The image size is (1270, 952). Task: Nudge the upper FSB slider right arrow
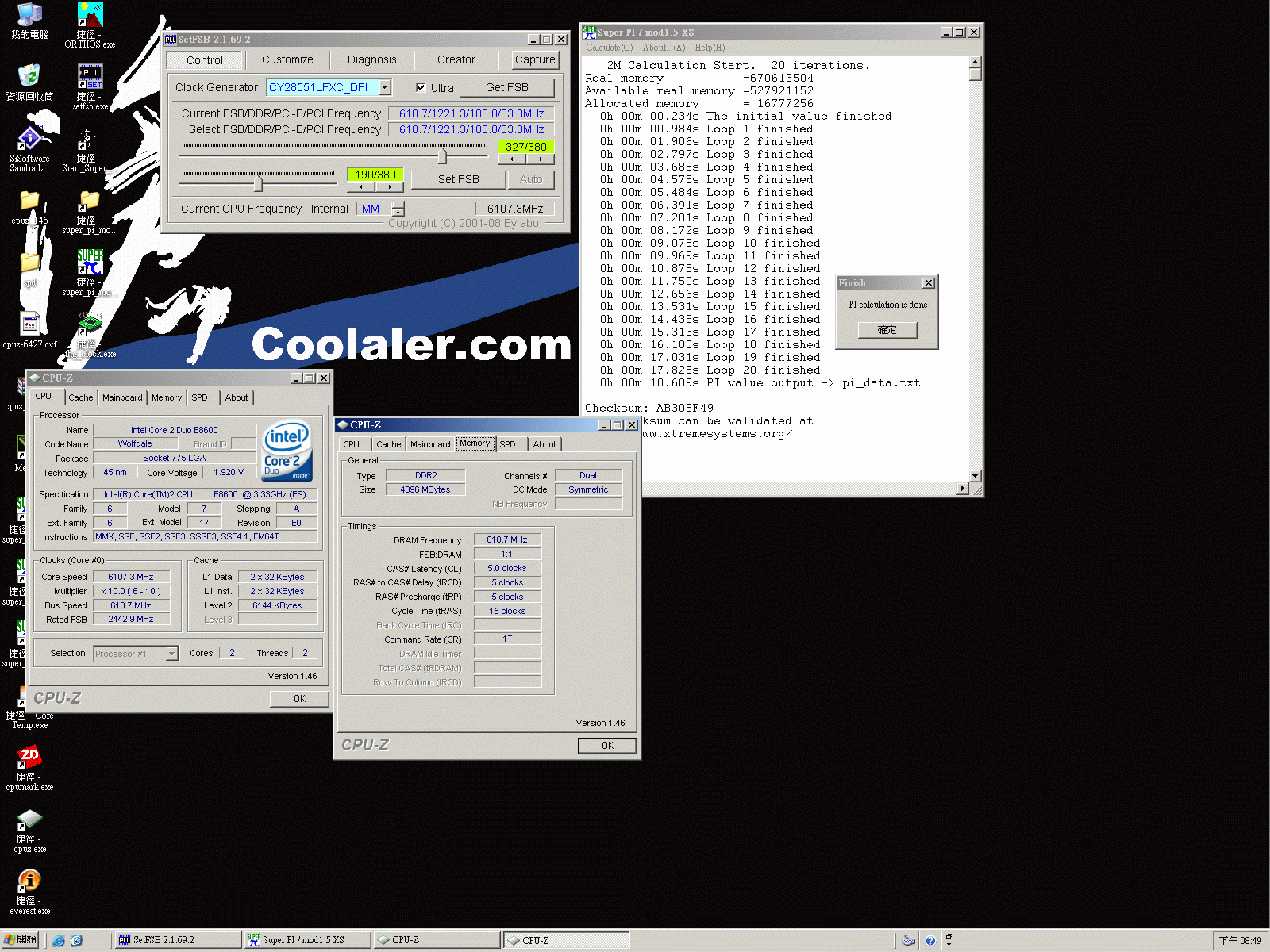tap(540, 159)
